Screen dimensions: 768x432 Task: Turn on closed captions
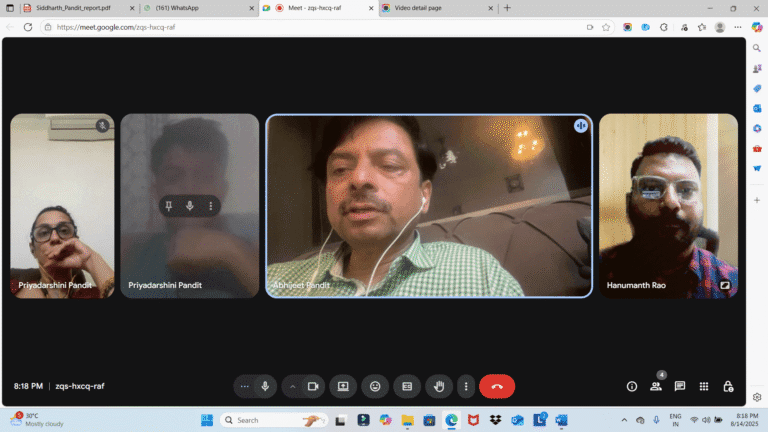coord(407,386)
